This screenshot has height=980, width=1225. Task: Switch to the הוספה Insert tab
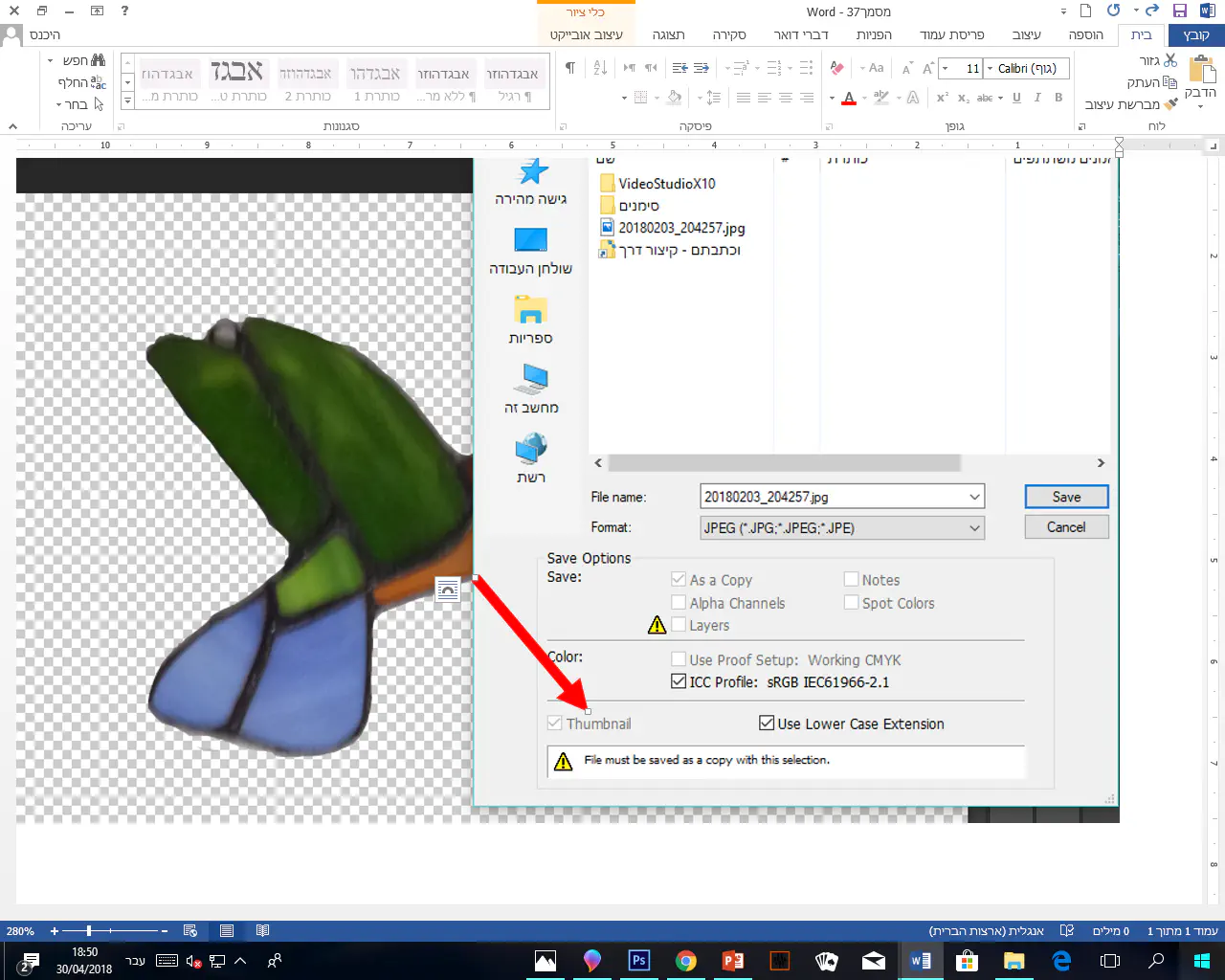(1085, 34)
